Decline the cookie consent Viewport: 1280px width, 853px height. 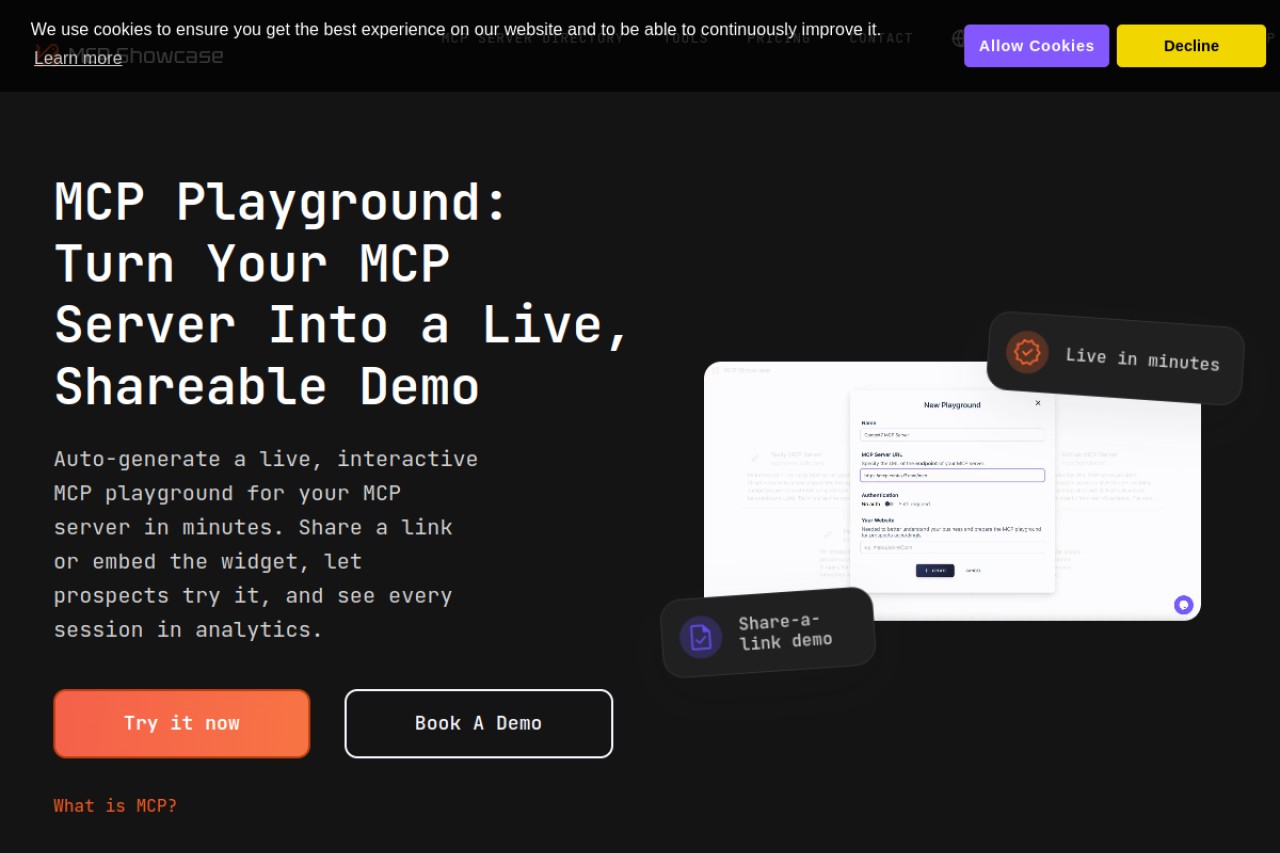1191,46
